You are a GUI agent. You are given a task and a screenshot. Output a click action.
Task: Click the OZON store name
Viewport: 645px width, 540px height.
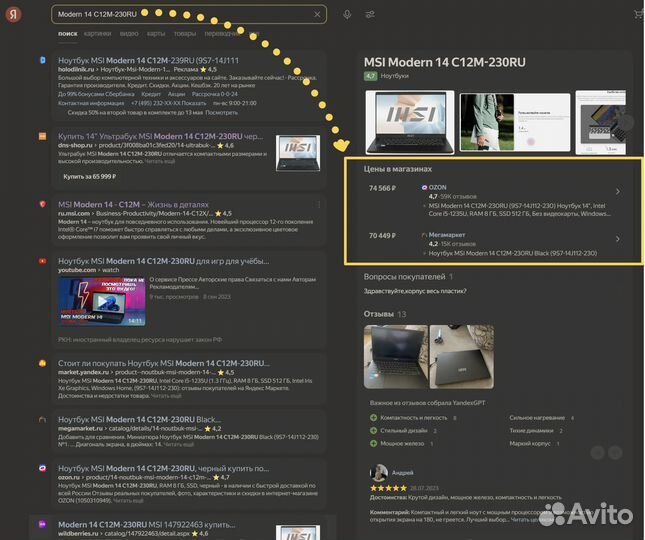point(437,187)
